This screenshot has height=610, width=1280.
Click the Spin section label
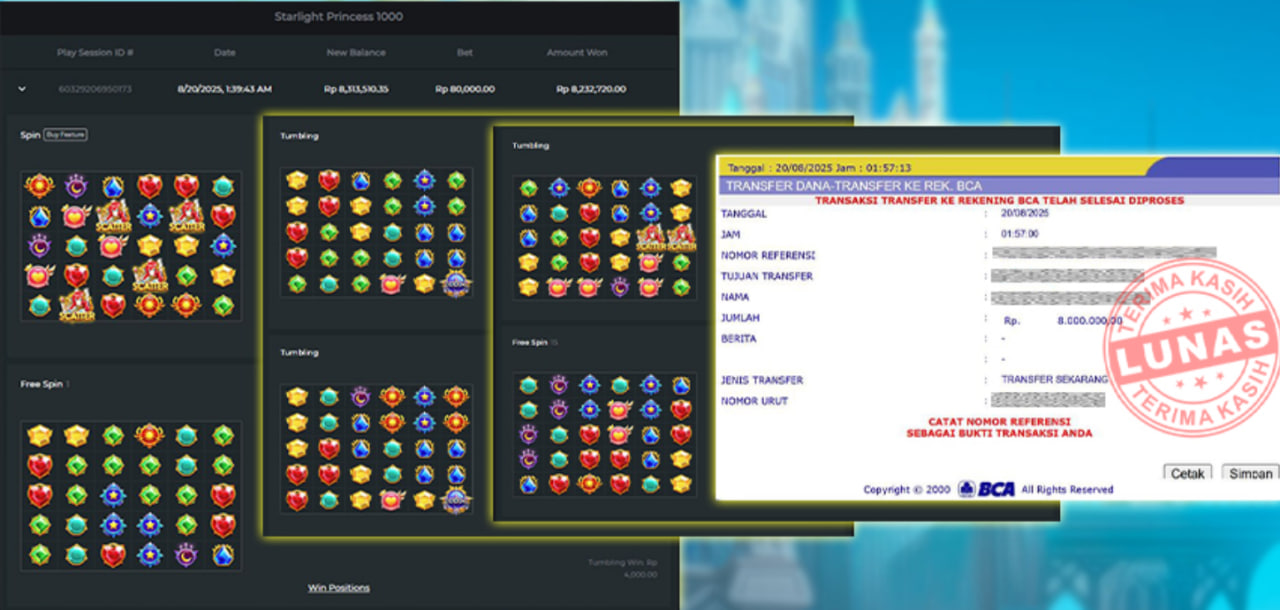tap(30, 134)
